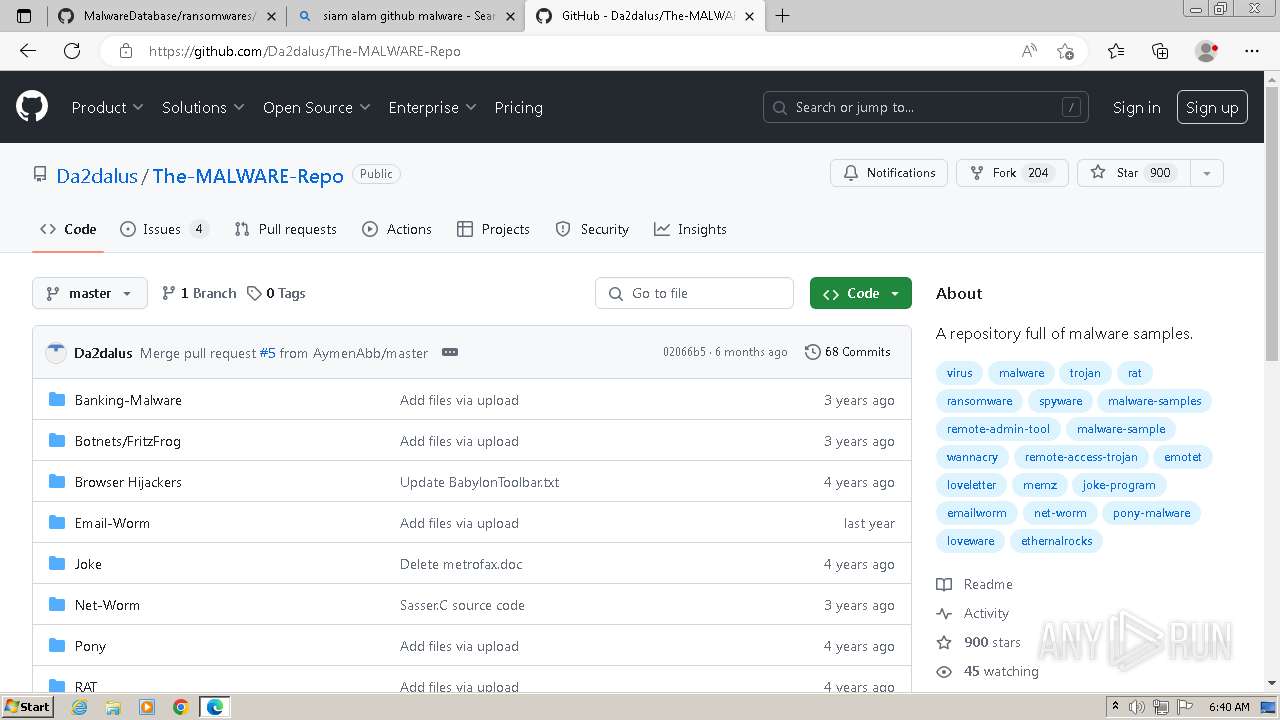This screenshot has width=1280, height=720.
Task: Expand the Enterprise menu
Action: [x=432, y=107]
